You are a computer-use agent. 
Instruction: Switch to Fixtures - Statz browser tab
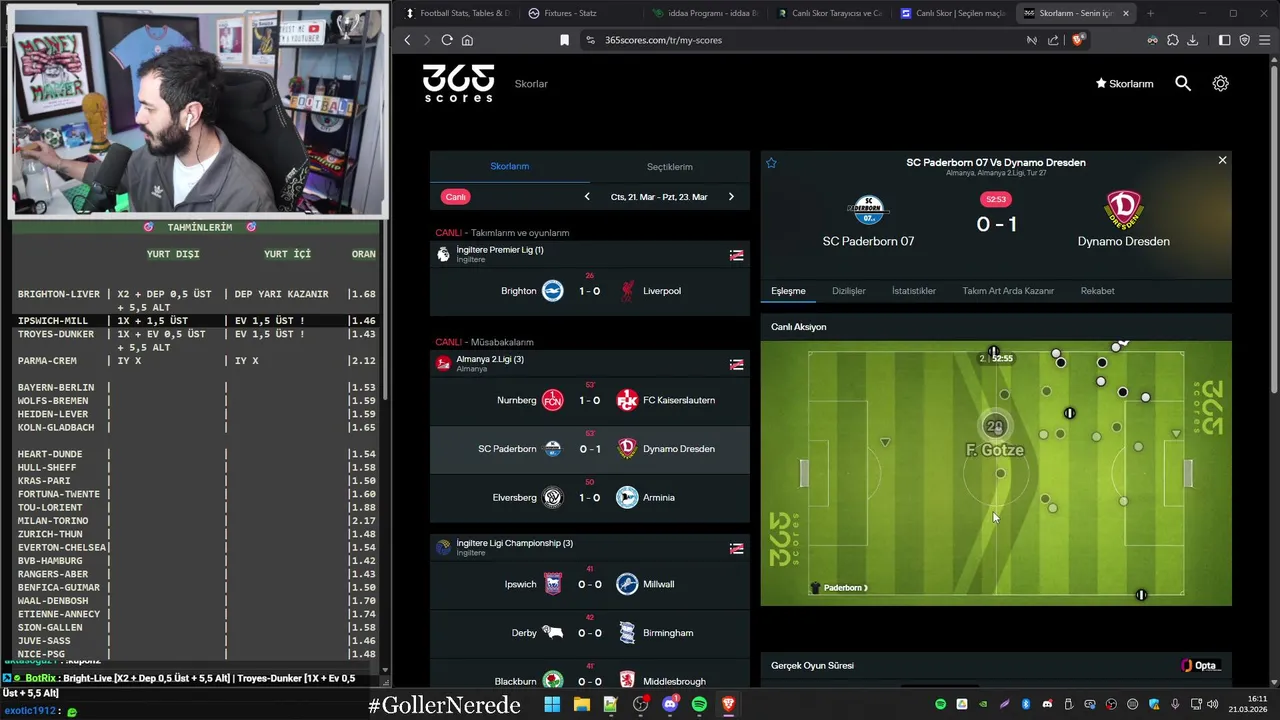point(580,13)
